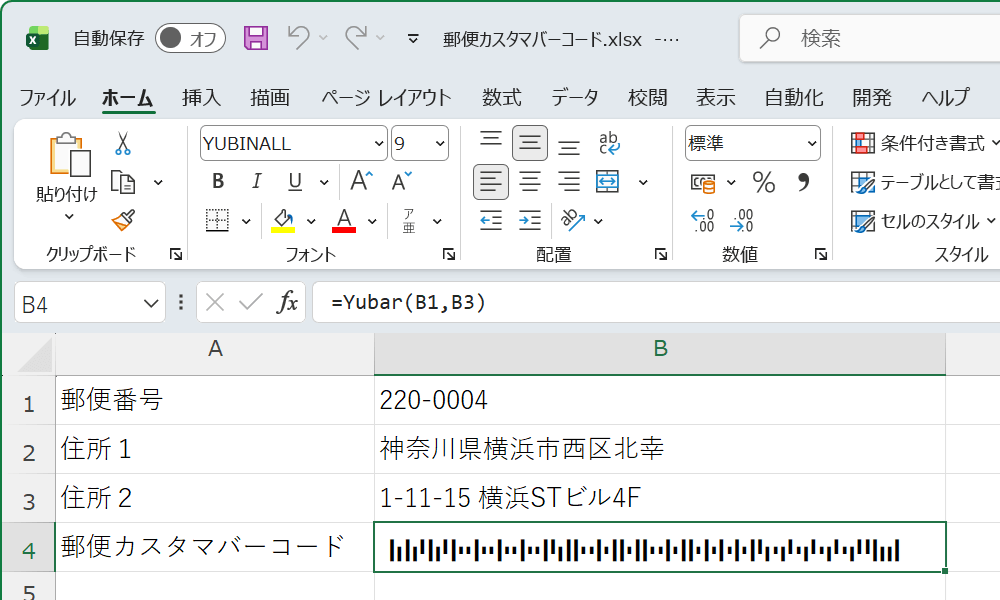The width and height of the screenshot is (1000, 600).
Task: Open the borders dropdown arrow
Action: (x=246, y=222)
